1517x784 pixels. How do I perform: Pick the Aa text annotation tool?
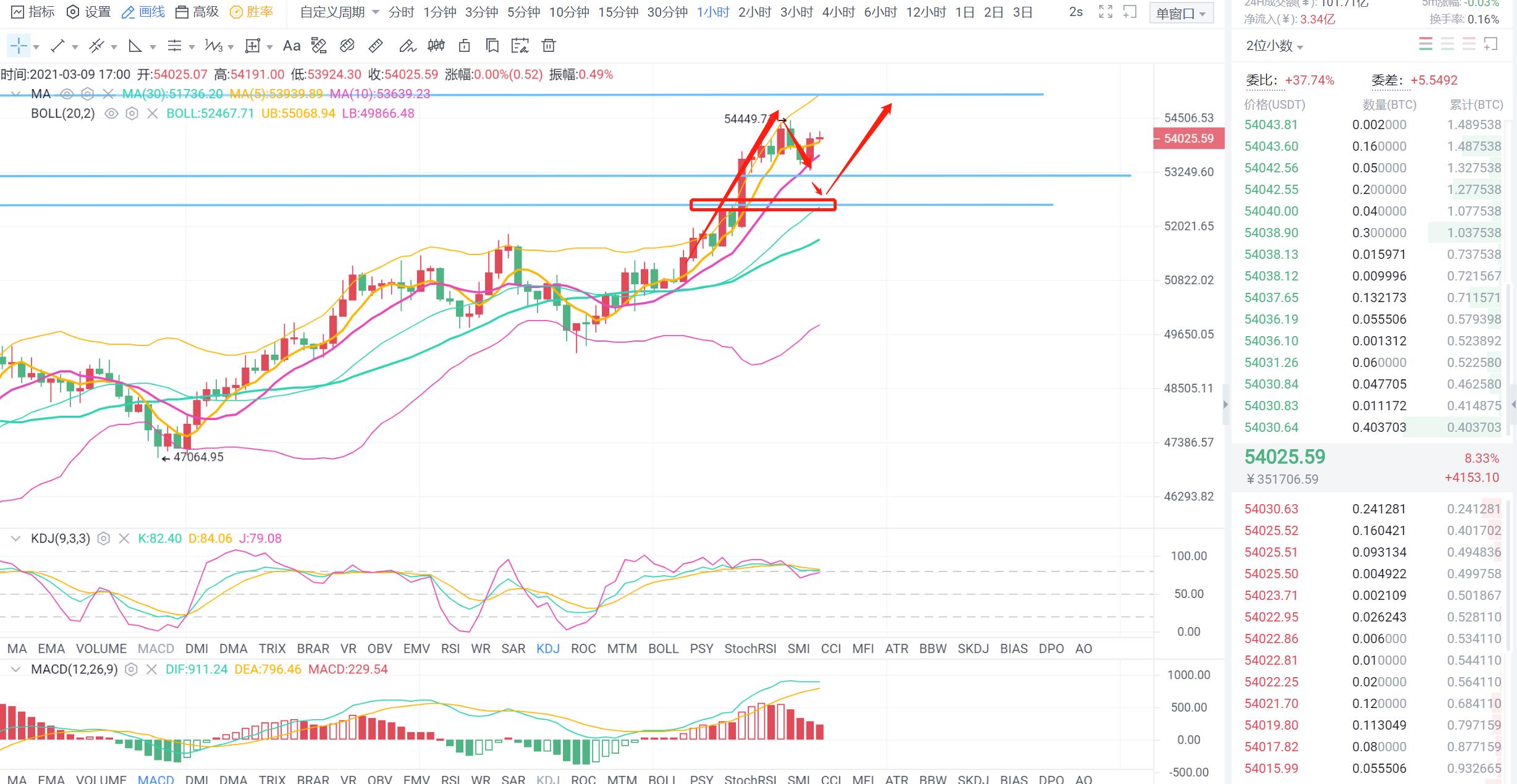pyautogui.click(x=291, y=46)
